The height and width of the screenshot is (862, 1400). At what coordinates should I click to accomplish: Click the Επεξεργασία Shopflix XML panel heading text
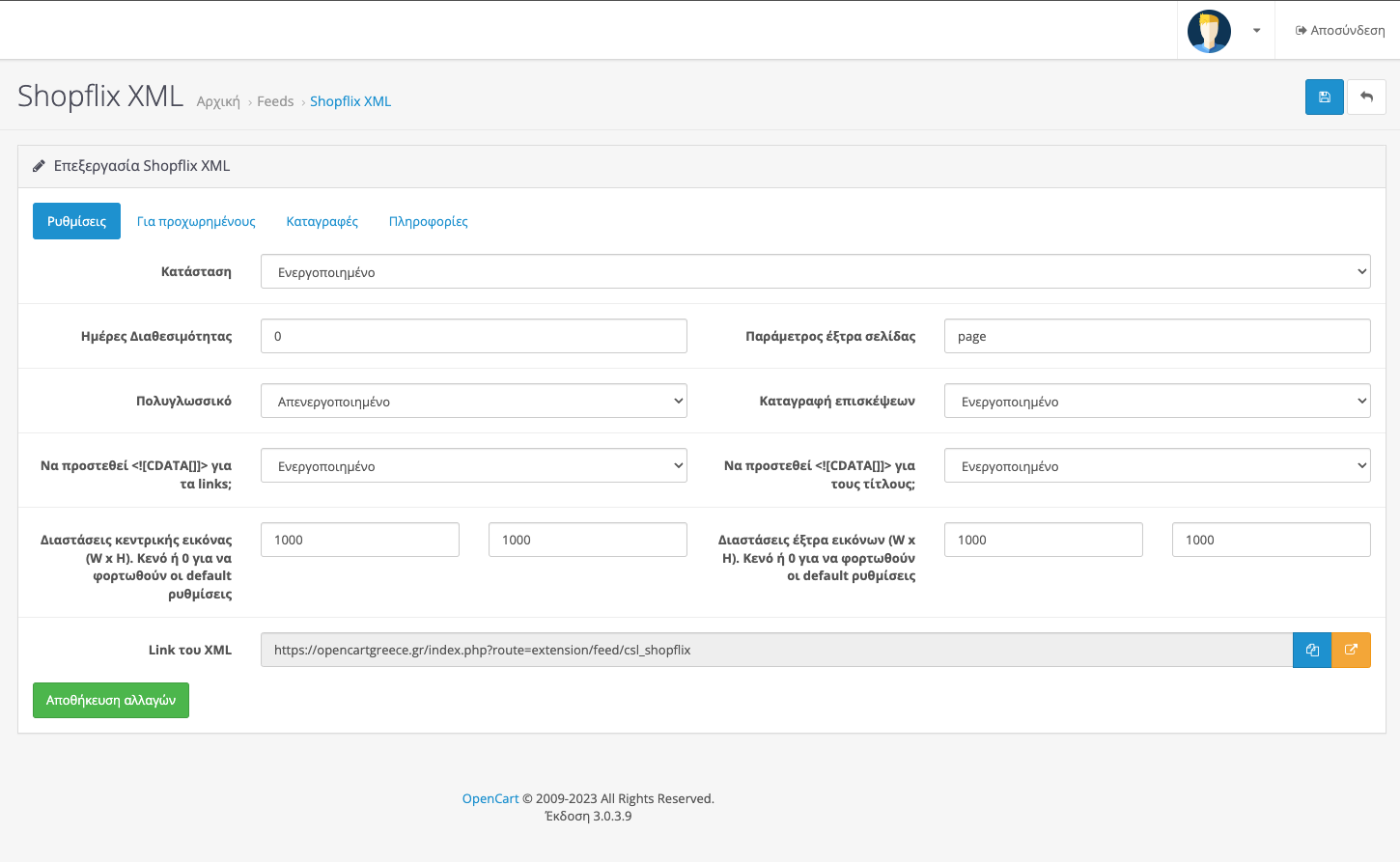point(142,166)
